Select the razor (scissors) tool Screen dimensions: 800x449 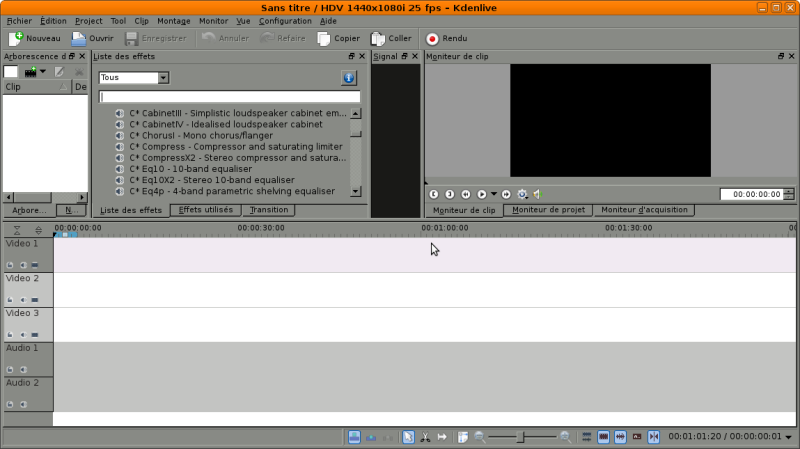point(425,437)
